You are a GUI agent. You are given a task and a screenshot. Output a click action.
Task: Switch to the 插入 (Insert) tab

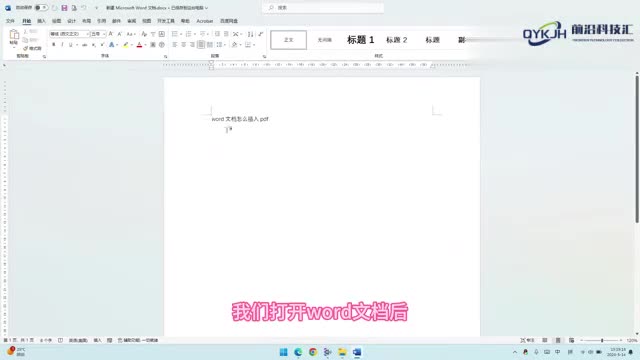(41, 21)
